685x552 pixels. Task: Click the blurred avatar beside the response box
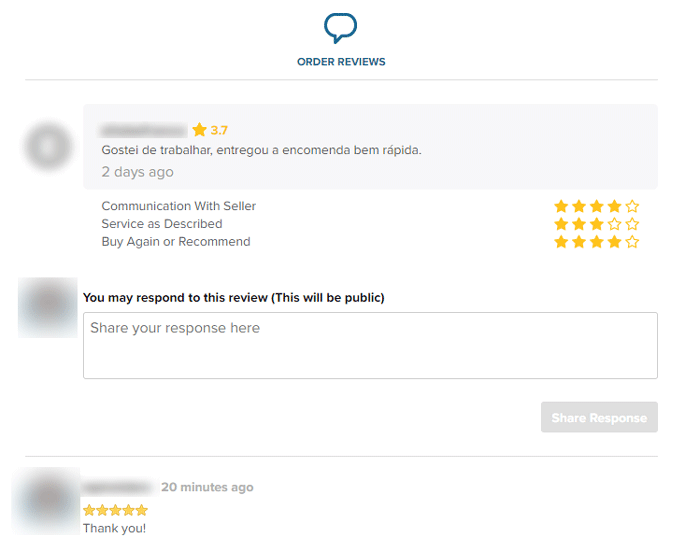click(48, 308)
